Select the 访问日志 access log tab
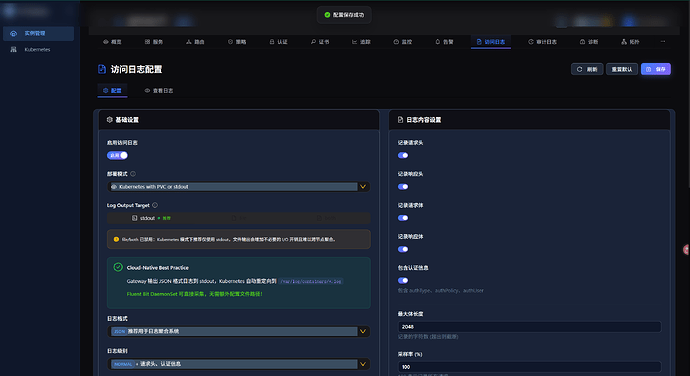The width and height of the screenshot is (690, 376). pos(491,42)
